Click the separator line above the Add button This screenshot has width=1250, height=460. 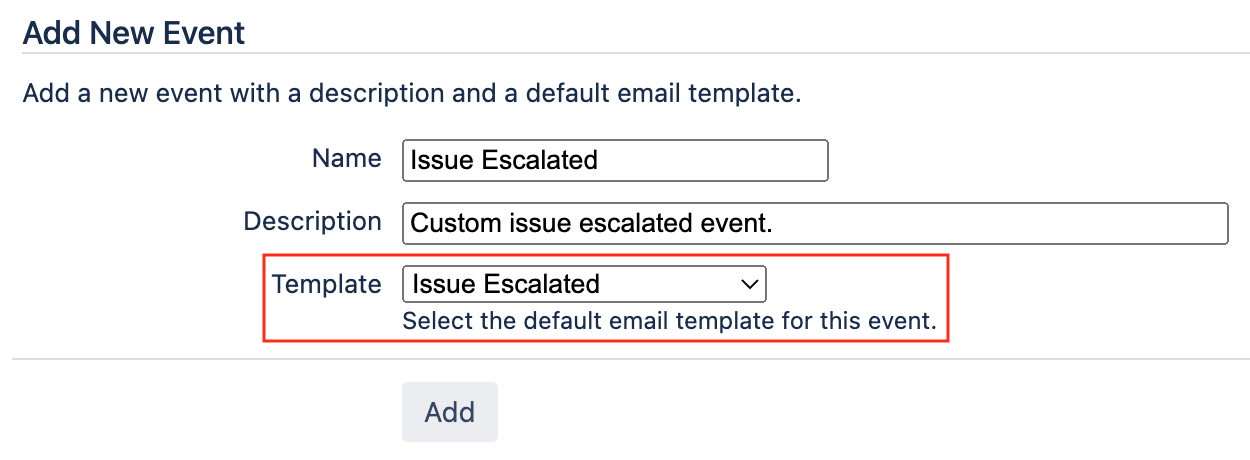(x=631, y=359)
